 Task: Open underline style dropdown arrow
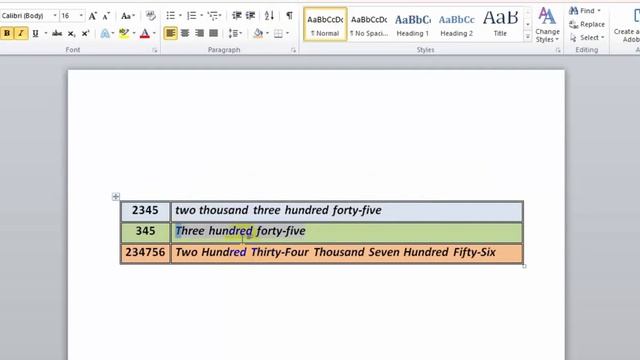click(x=45, y=33)
